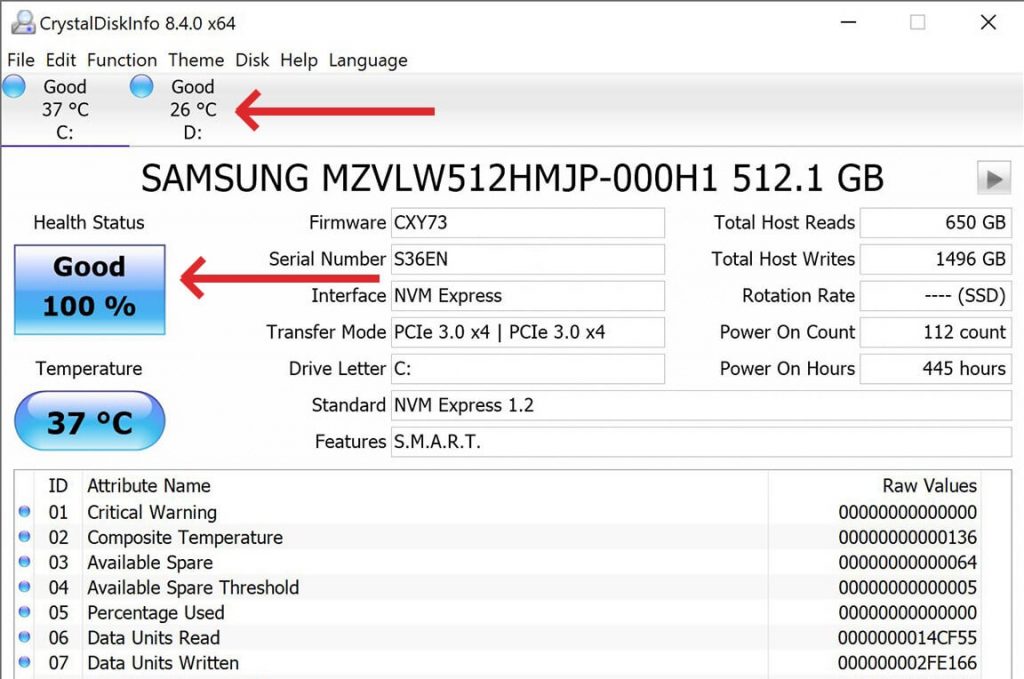Open the Function menu

click(x=121, y=60)
